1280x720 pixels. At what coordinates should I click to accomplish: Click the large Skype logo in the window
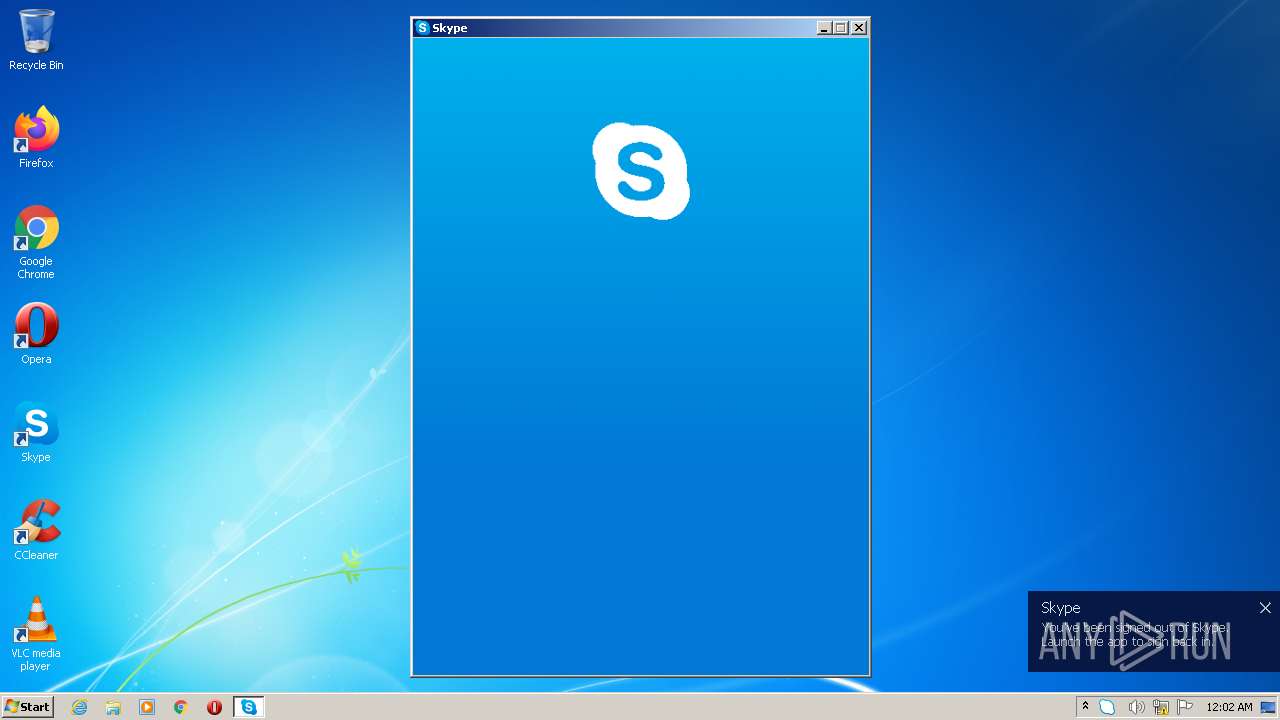click(x=641, y=171)
